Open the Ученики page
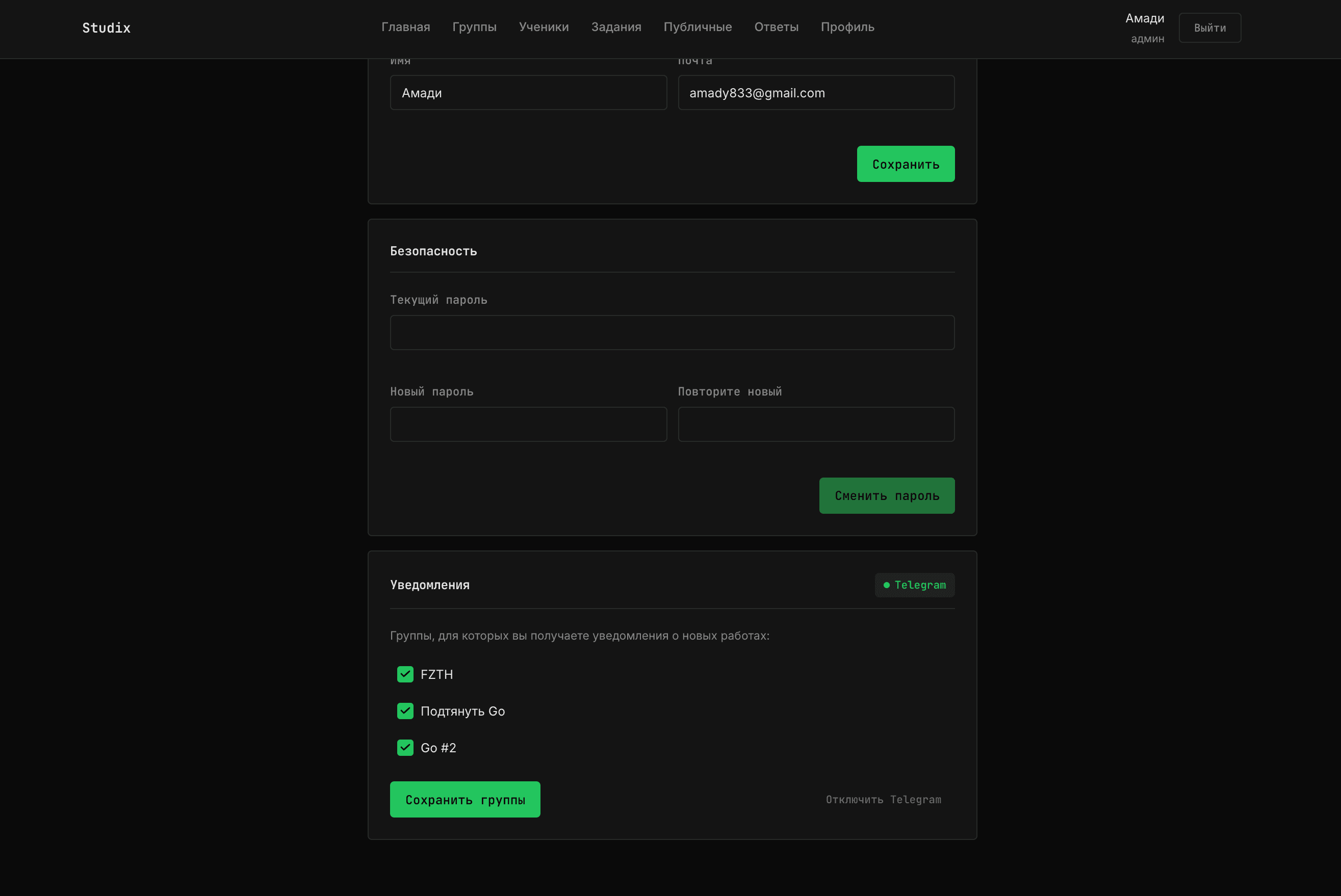This screenshot has height=896, width=1341. tap(544, 27)
